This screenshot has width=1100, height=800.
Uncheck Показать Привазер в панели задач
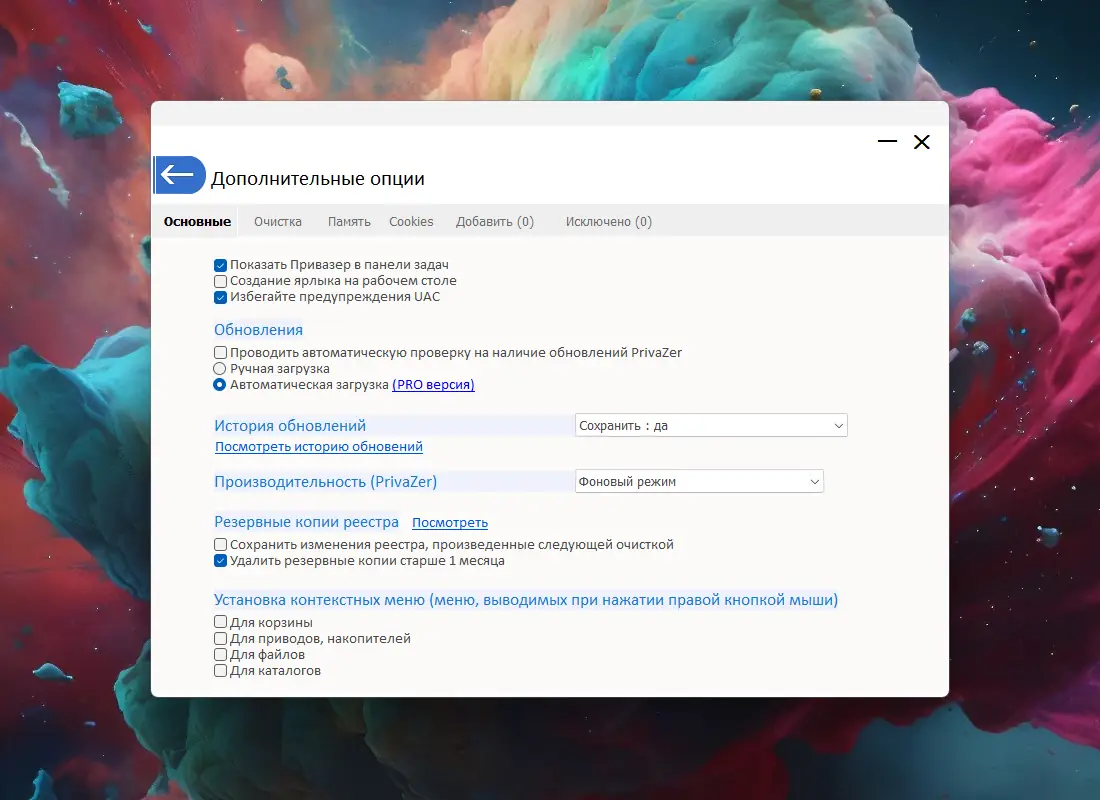(220, 265)
